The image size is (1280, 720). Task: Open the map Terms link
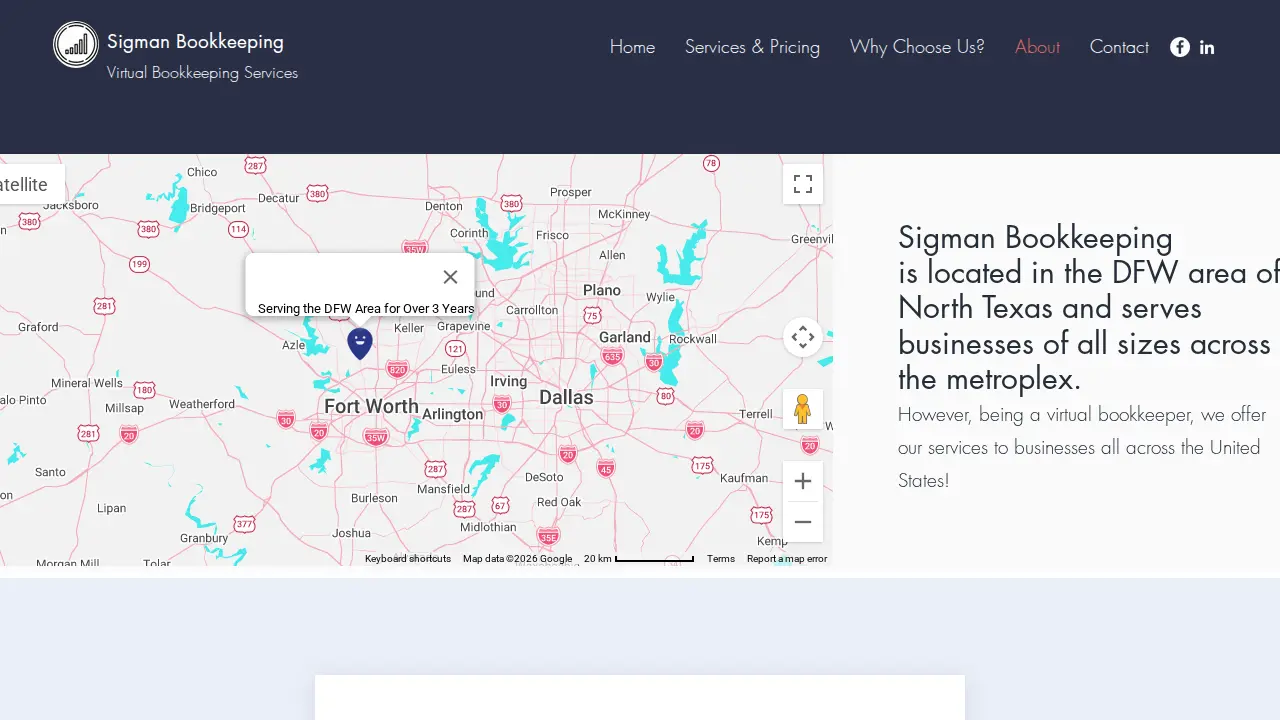tap(721, 559)
